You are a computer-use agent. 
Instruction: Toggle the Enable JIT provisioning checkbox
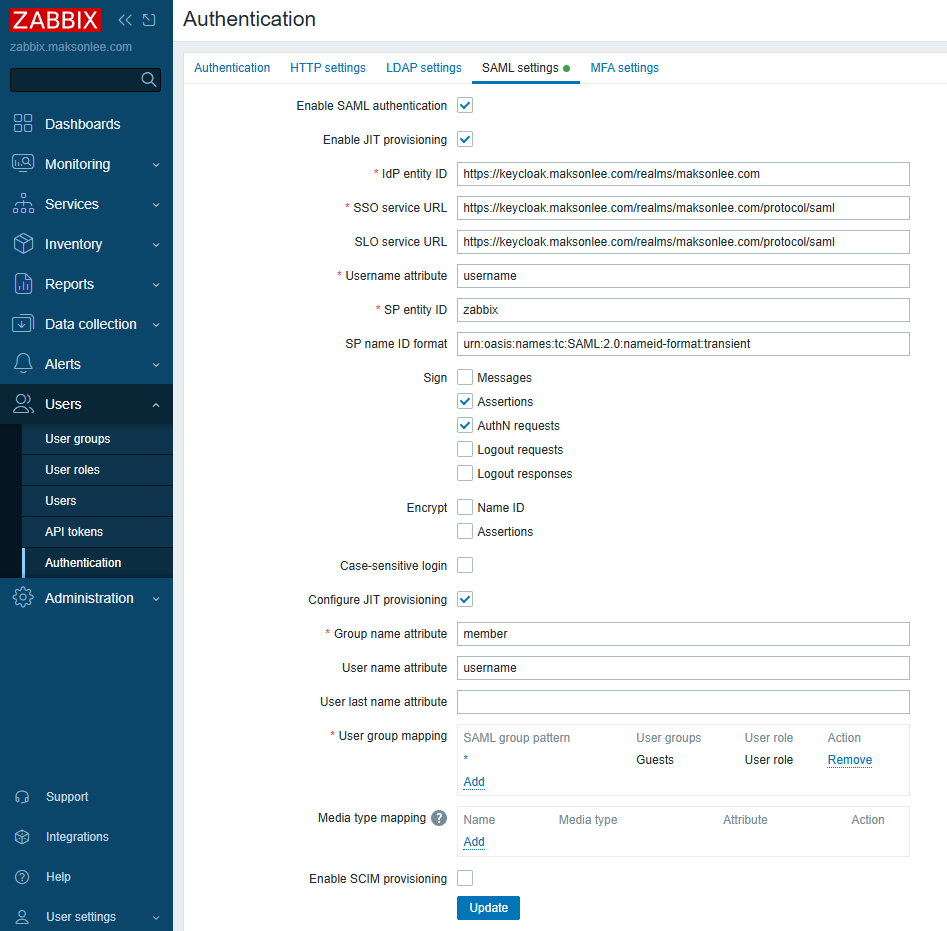(x=465, y=139)
